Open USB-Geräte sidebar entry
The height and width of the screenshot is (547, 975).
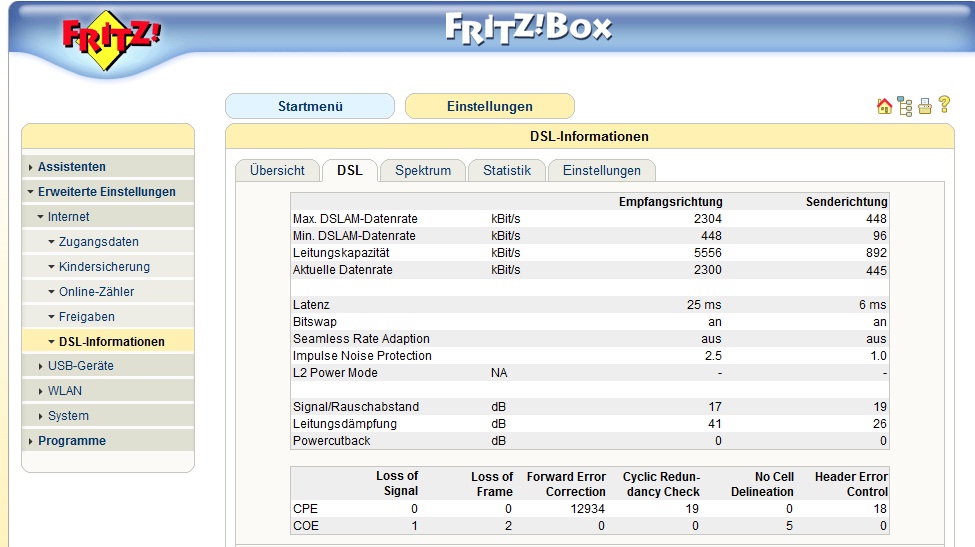[81, 365]
